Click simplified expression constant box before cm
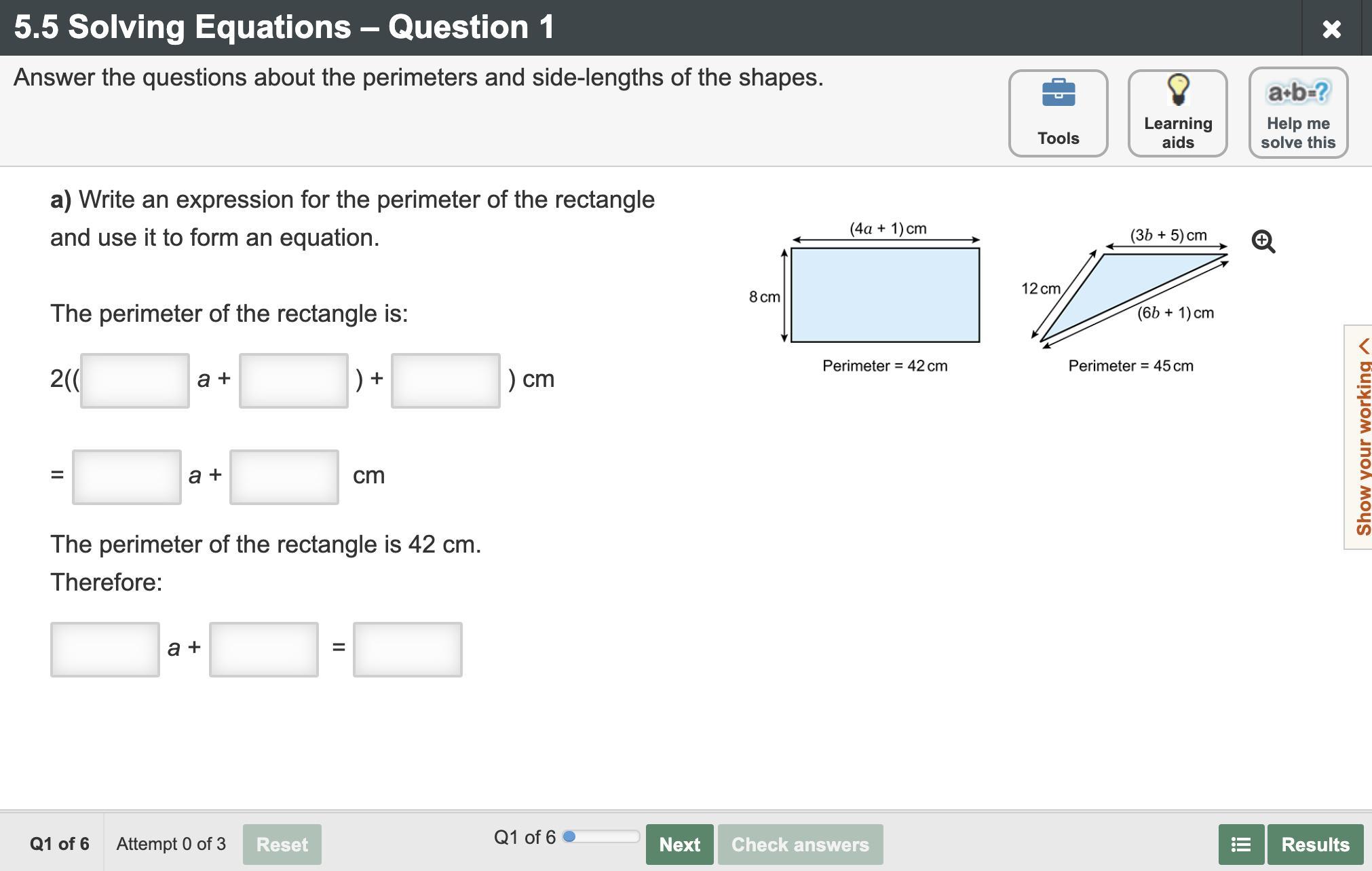This screenshot has width=1372, height=871. [x=284, y=477]
